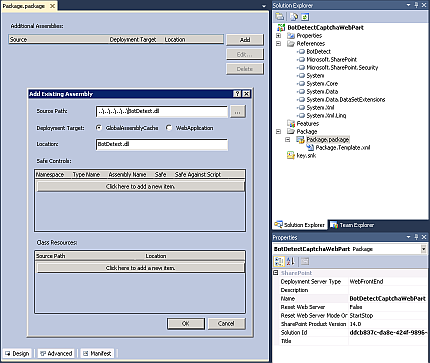Click the Deployment Target column header
Screen dimensions: 430x363
pos(133,39)
